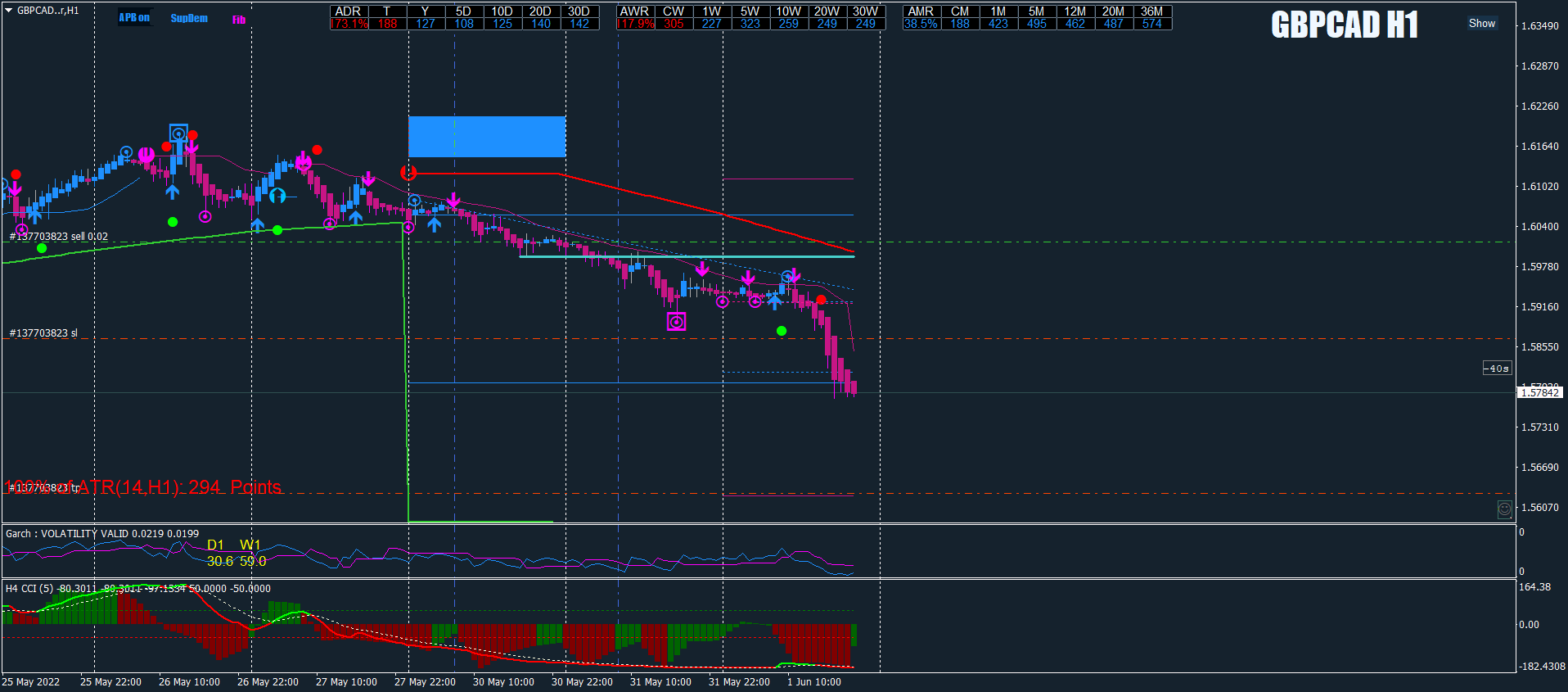Viewport: 1568px width, 692px height.
Task: Click the 20M column header
Action: click(x=1114, y=11)
